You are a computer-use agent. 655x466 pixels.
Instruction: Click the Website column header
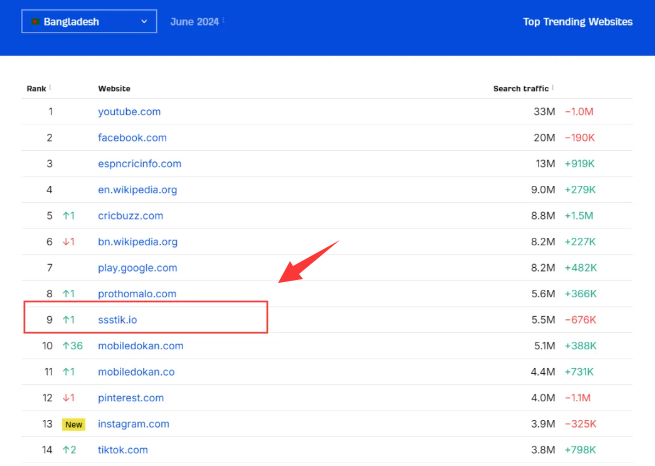click(x=114, y=89)
